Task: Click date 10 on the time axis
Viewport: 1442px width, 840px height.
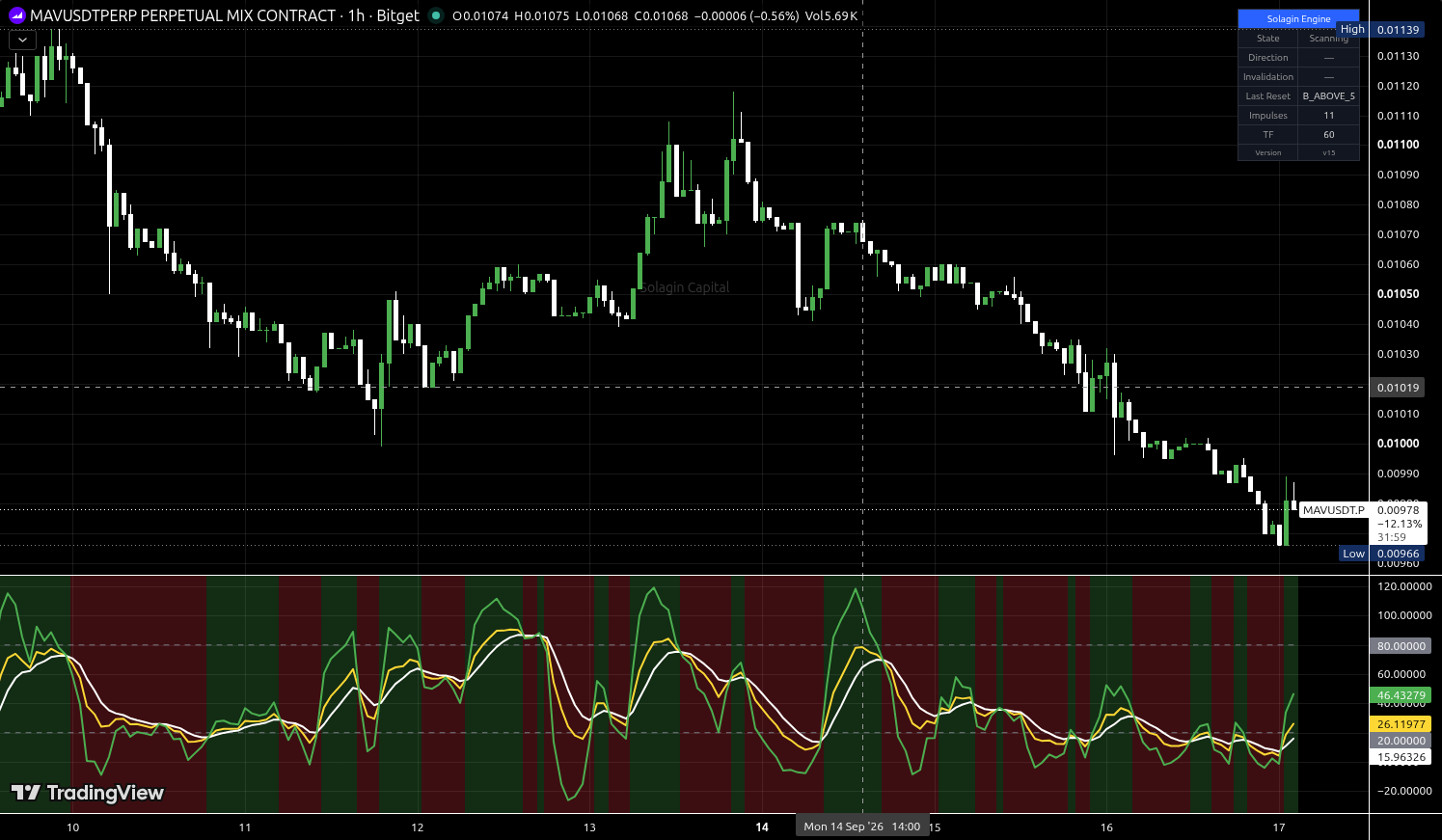Action: (73, 827)
